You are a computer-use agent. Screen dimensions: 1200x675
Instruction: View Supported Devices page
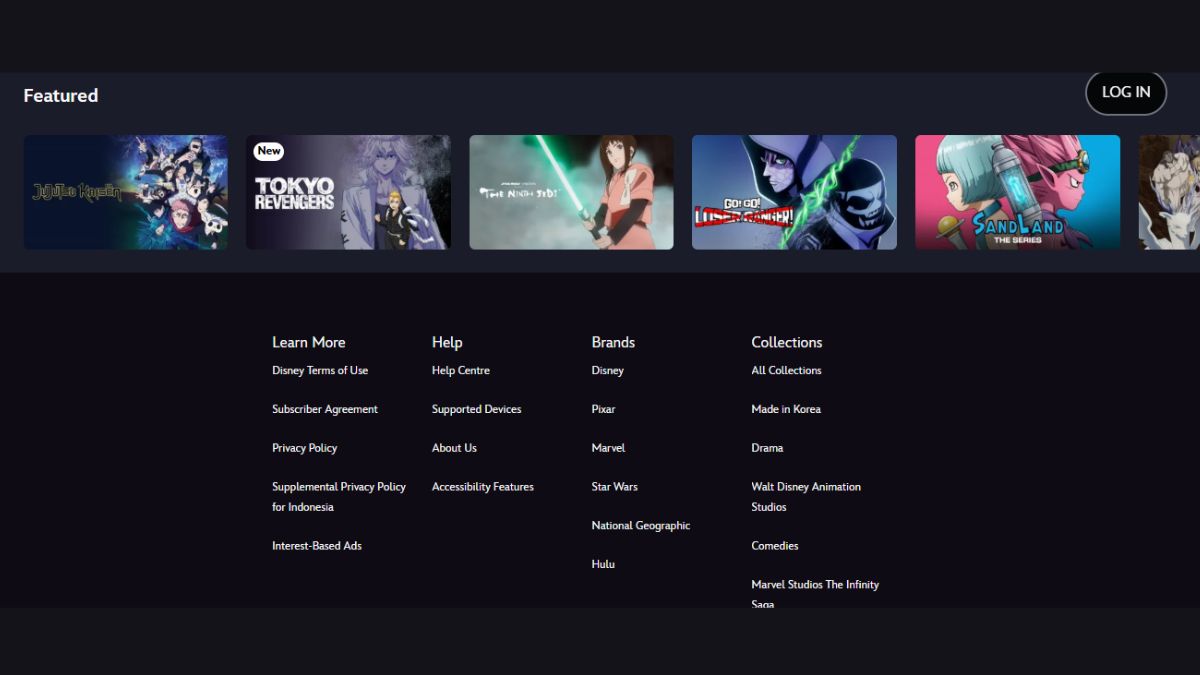[x=477, y=410]
